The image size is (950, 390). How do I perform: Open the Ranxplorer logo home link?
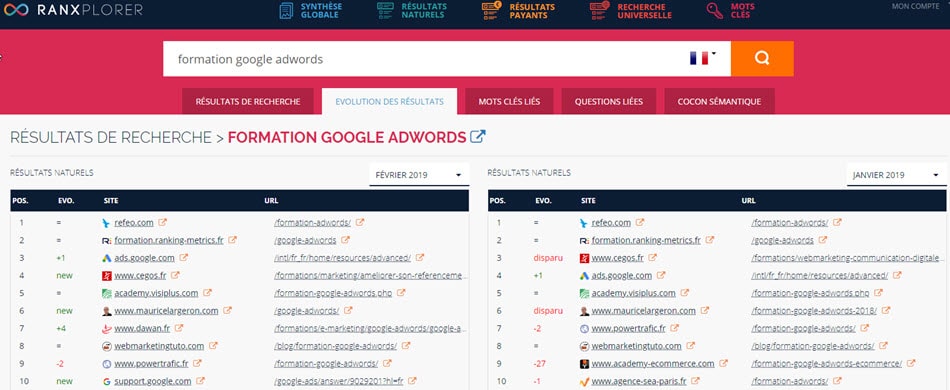point(73,10)
